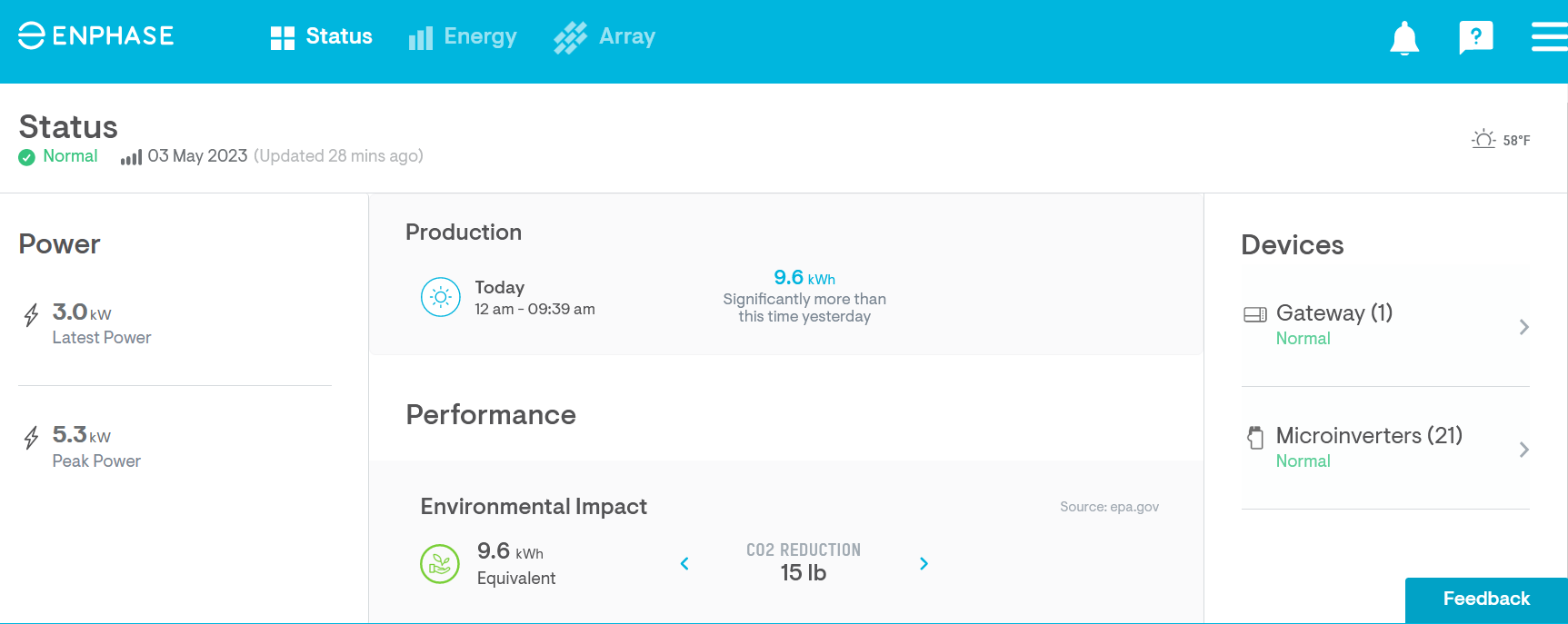Click the green Normal status checkmark icon

(x=27, y=157)
